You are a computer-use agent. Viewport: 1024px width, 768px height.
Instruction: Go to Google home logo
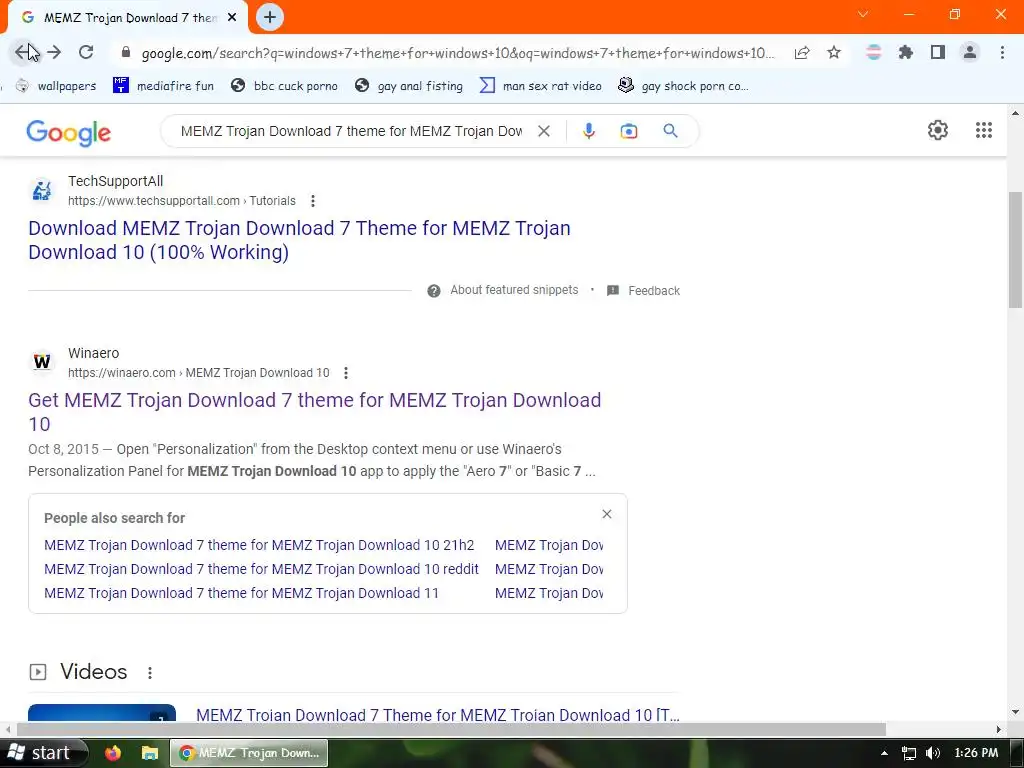(x=69, y=133)
